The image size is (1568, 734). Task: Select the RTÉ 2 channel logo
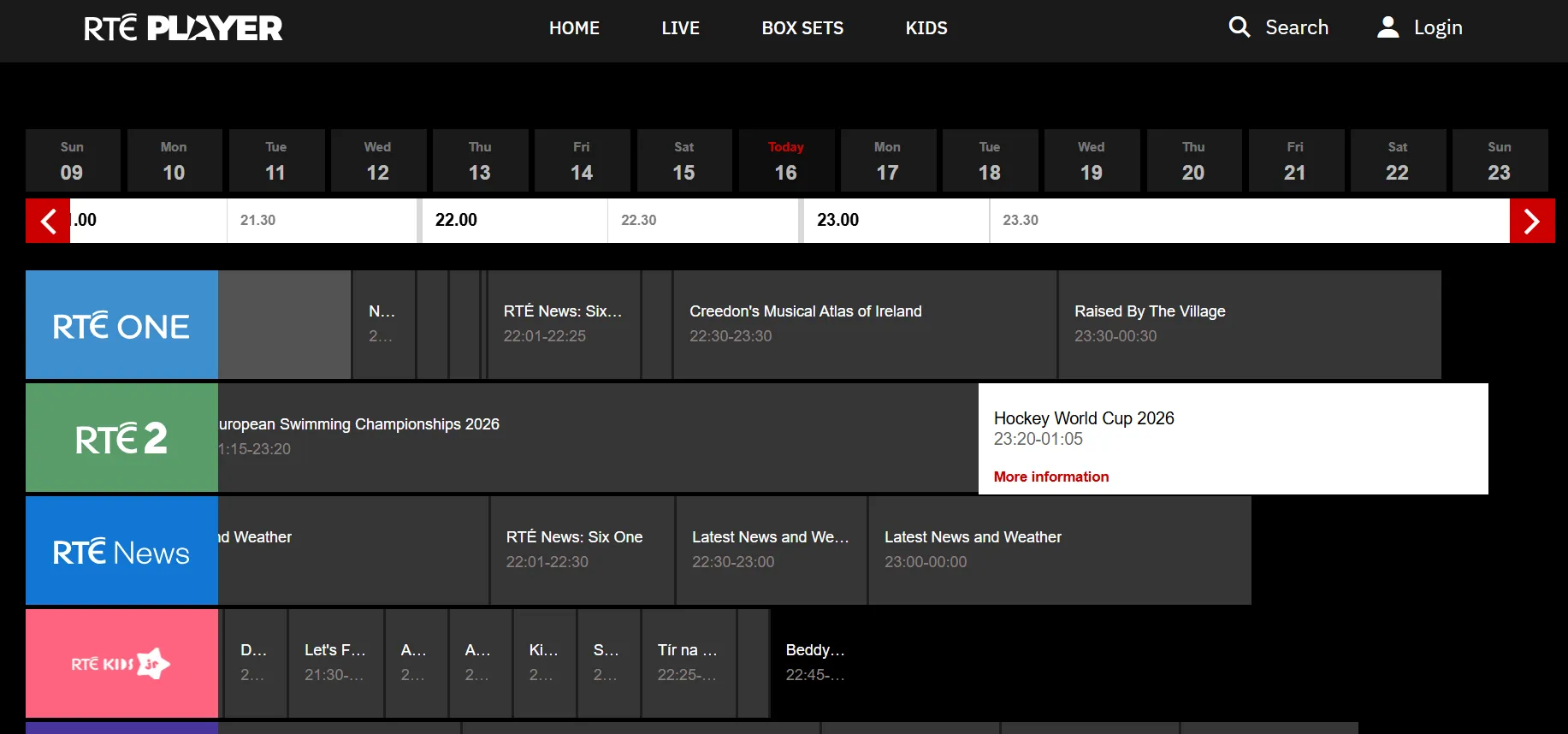[x=121, y=438]
